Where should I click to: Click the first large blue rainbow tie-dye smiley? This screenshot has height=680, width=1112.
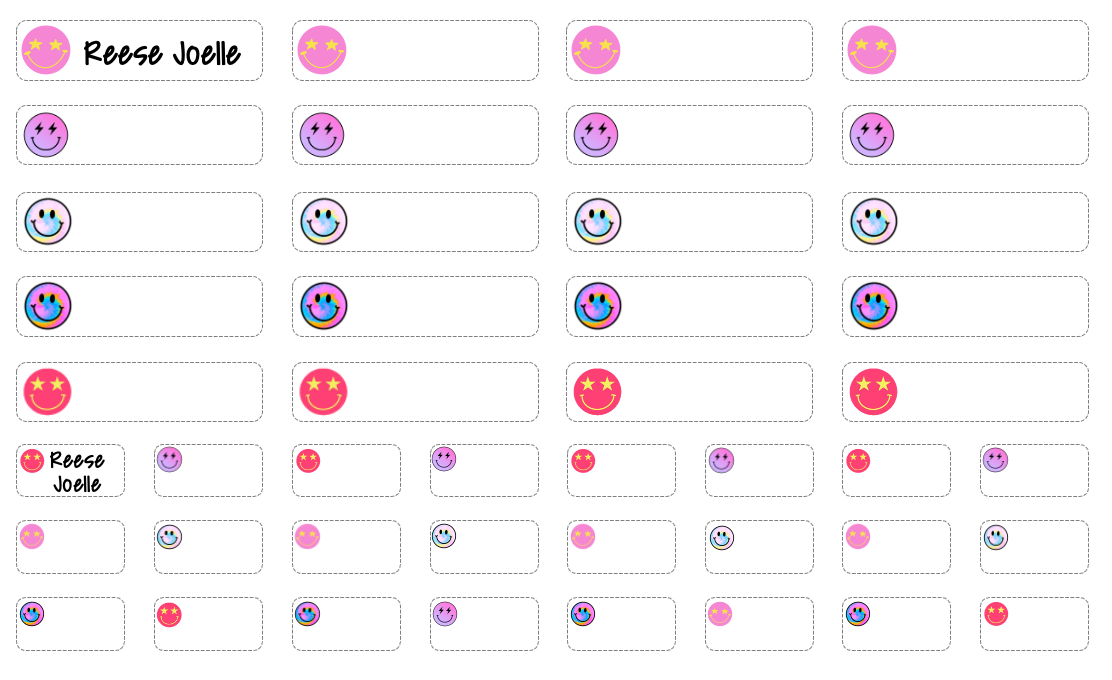pyautogui.click(x=46, y=306)
